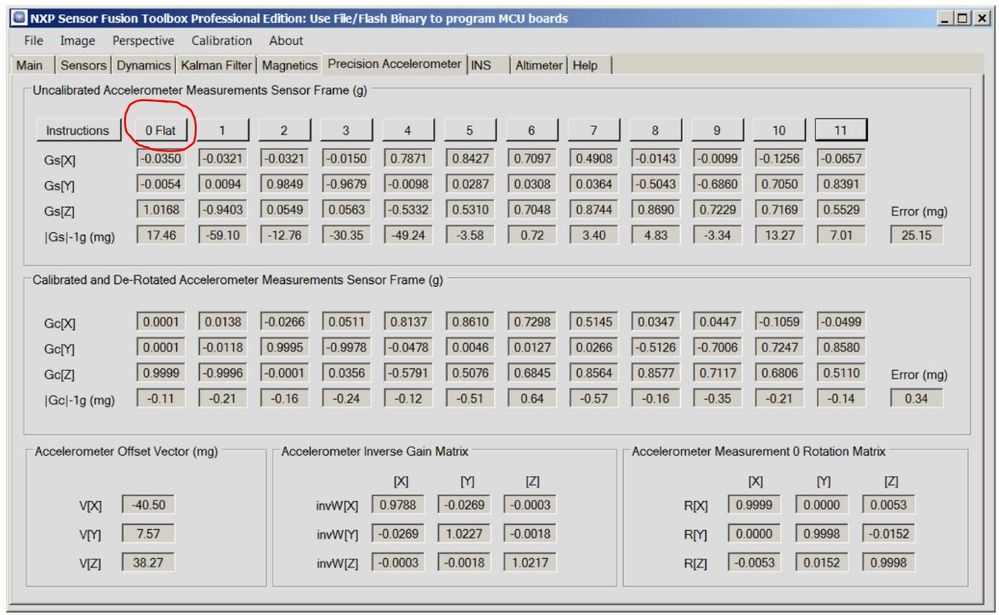Click the Accelerometer Offset Vector (mg) heading
Viewport: 999px width, 615px height.
[x=126, y=451]
